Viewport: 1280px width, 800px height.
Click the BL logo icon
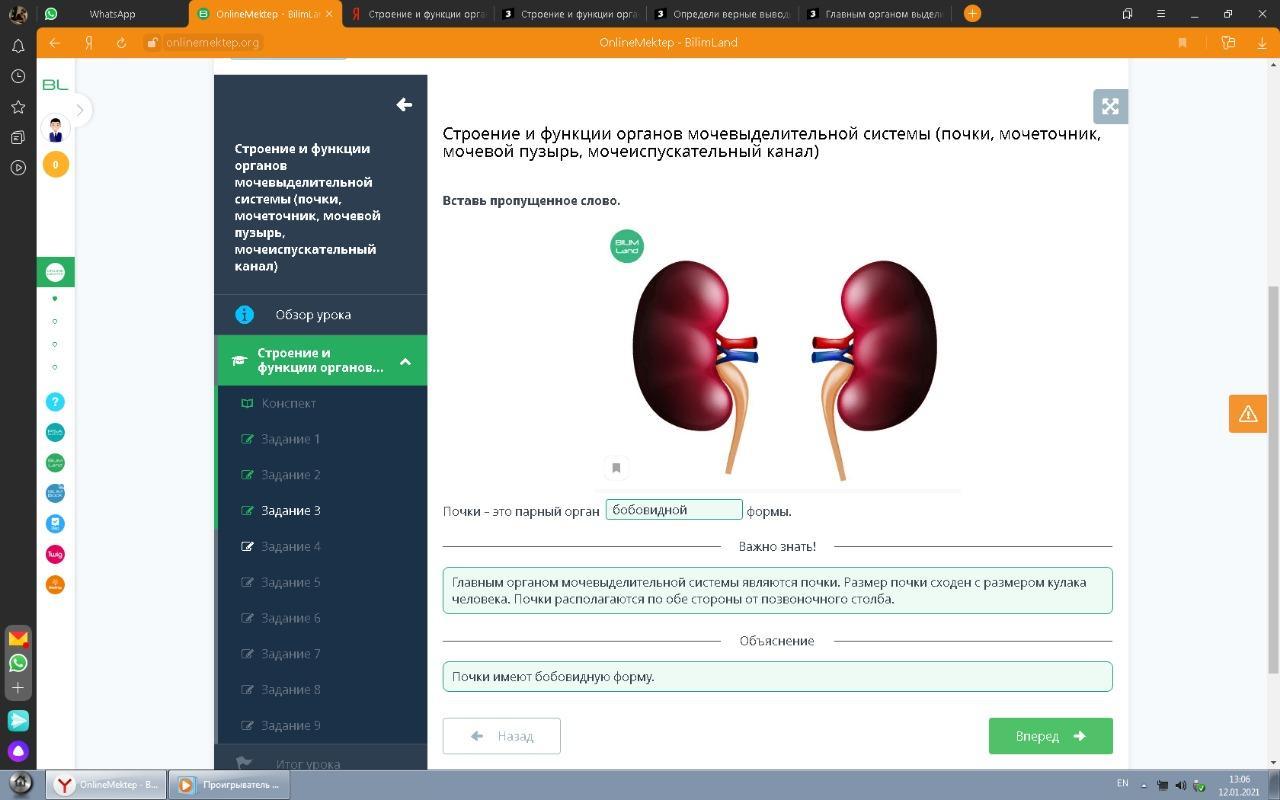click(55, 85)
